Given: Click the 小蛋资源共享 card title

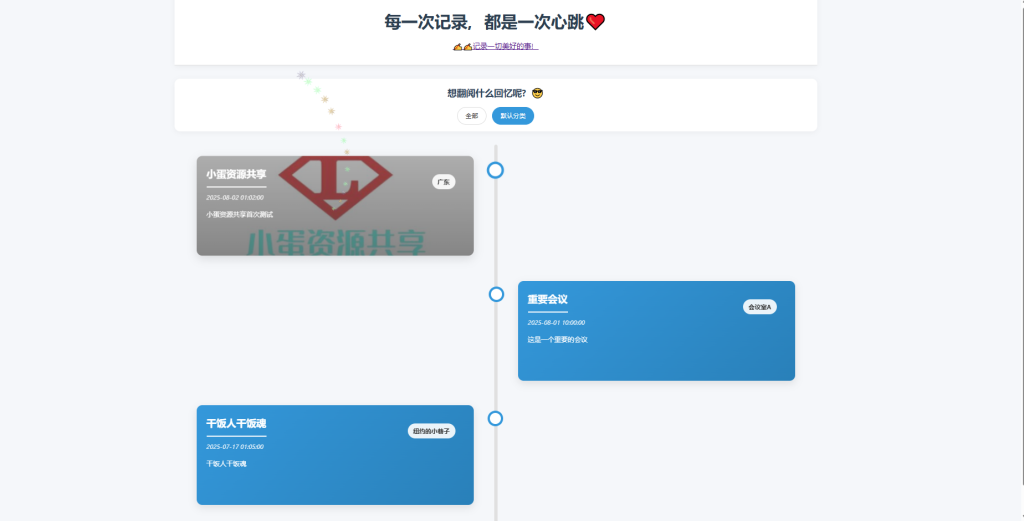Looking at the screenshot, I should pos(236,174).
